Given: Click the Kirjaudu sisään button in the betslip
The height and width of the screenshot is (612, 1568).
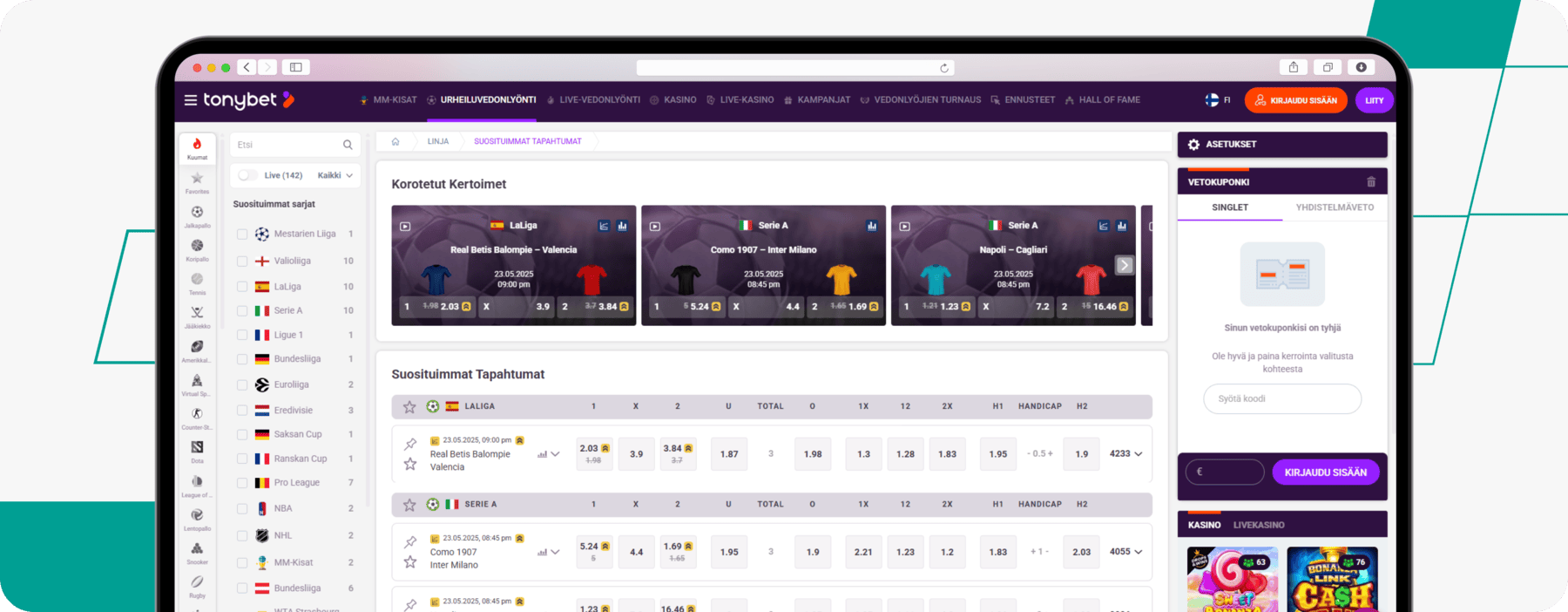Looking at the screenshot, I should coord(1326,473).
